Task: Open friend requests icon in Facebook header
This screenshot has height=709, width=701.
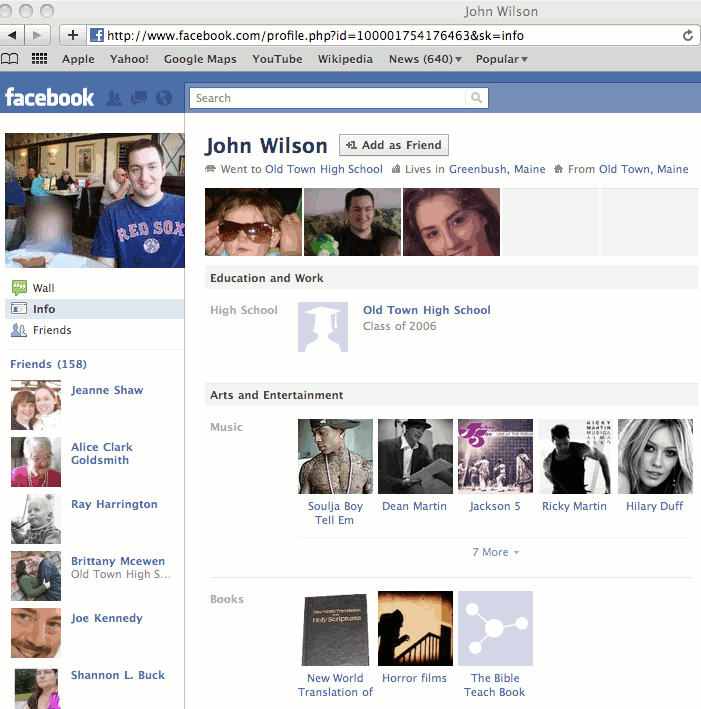Action: [x=114, y=98]
